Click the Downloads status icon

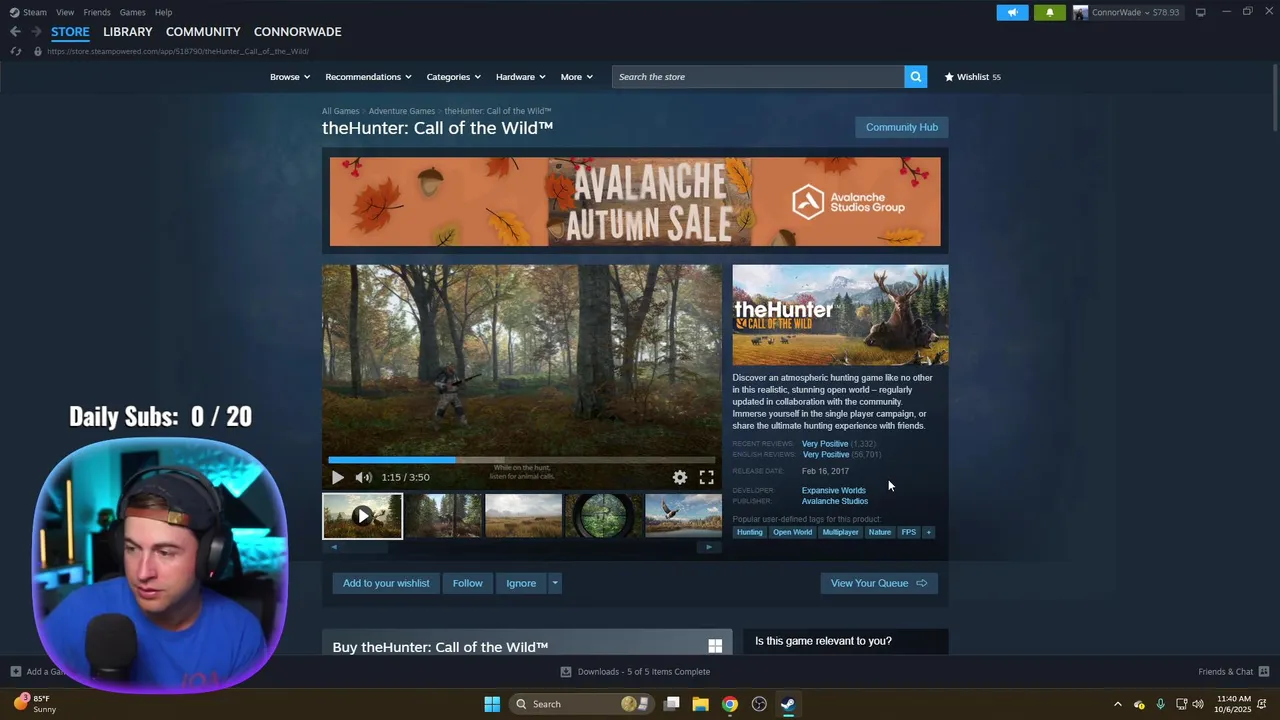click(566, 672)
